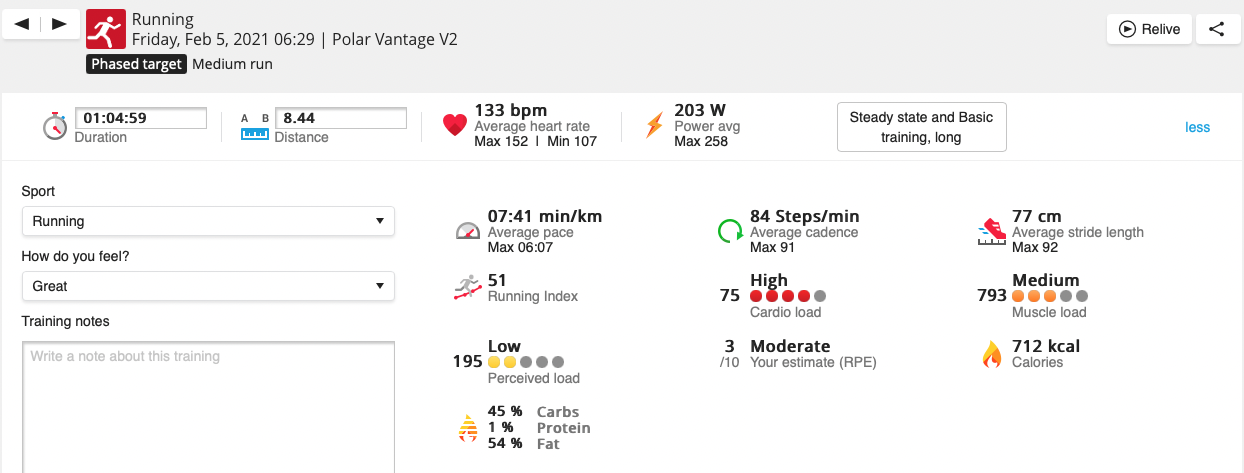The image size is (1244, 473).
Task: Click the stride length shoe icon
Action: tap(991, 231)
